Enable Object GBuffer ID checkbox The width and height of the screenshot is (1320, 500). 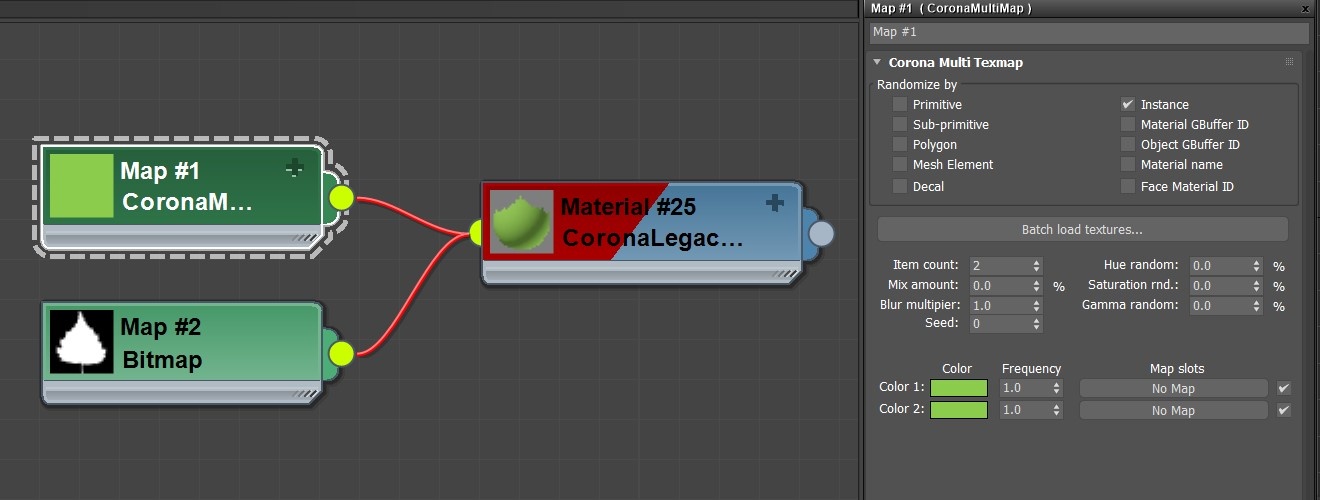point(1128,144)
